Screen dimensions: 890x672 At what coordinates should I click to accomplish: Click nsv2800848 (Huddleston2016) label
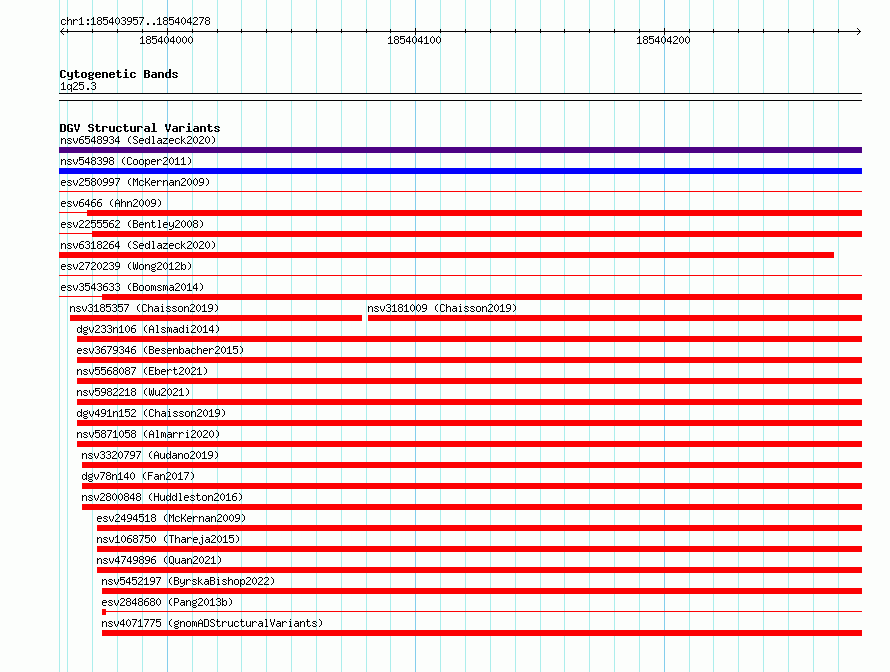tap(162, 497)
